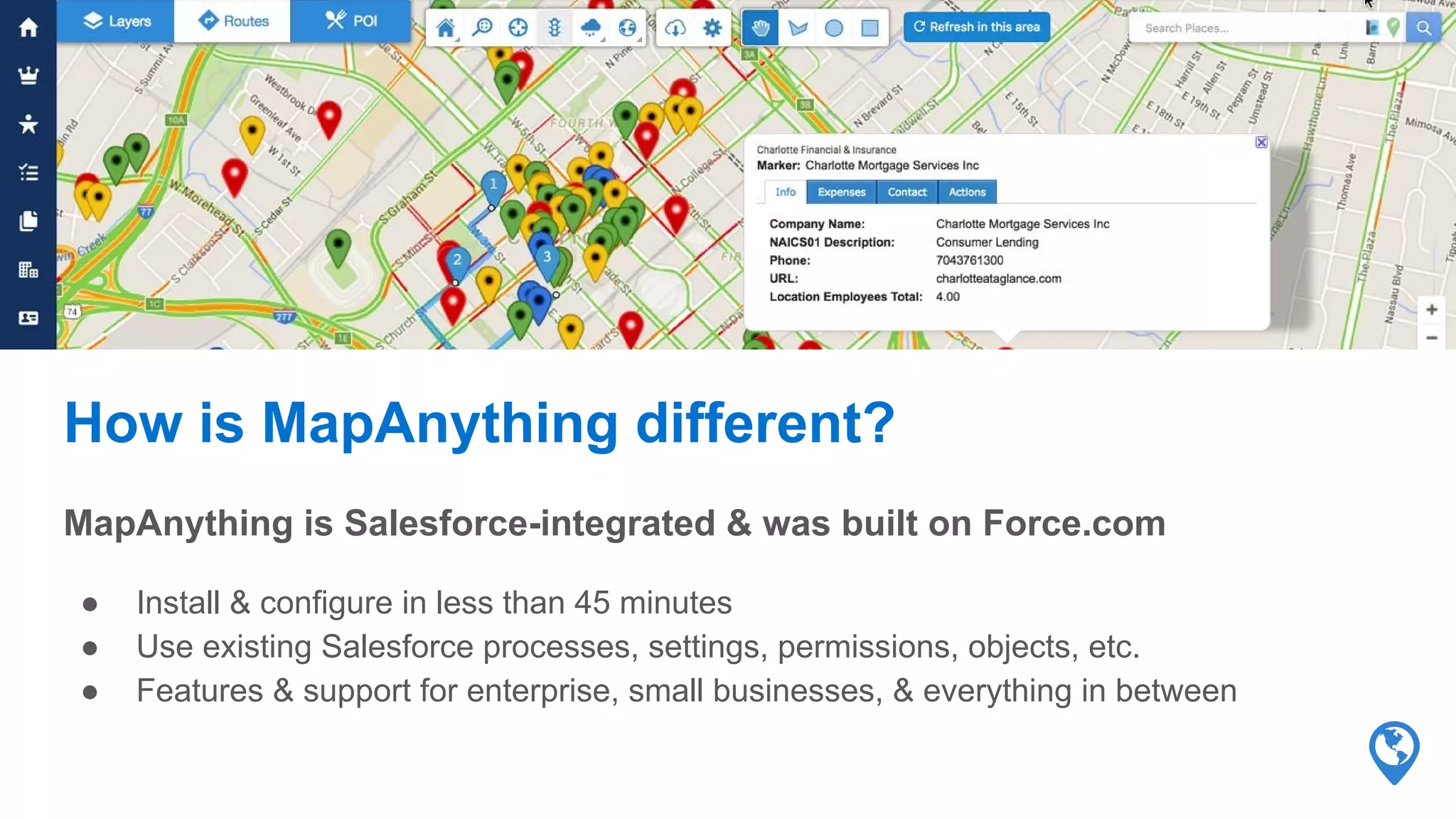This screenshot has height=819, width=1456.
Task: Click route stop marker number 2
Action: click(457, 262)
